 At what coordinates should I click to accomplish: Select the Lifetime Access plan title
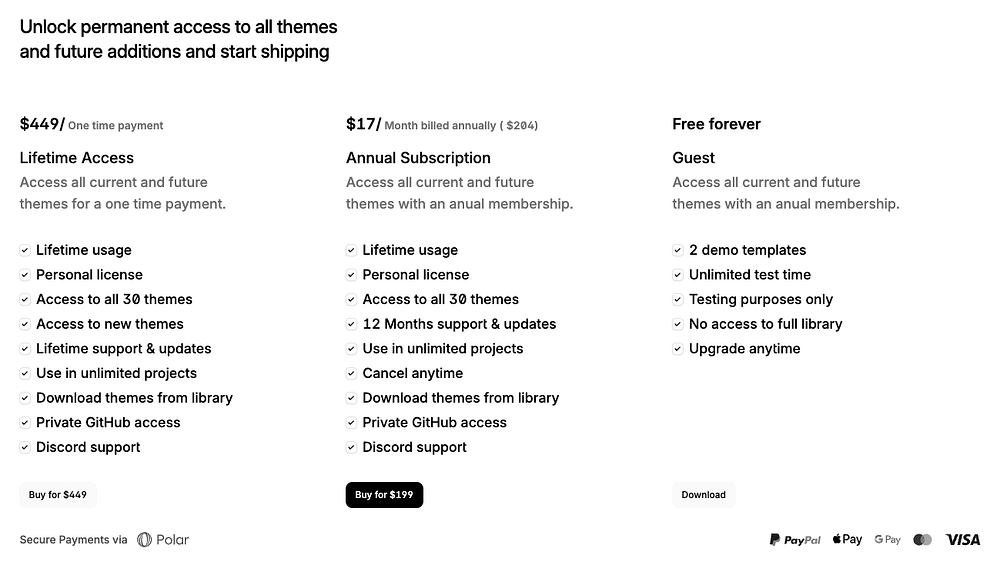(x=77, y=158)
